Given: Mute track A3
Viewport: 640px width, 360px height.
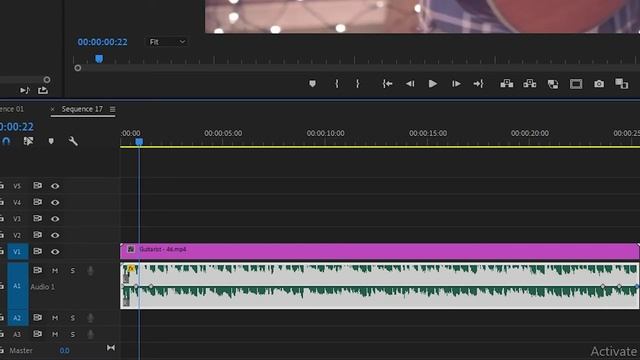Looking at the screenshot, I should pyautogui.click(x=55, y=334).
